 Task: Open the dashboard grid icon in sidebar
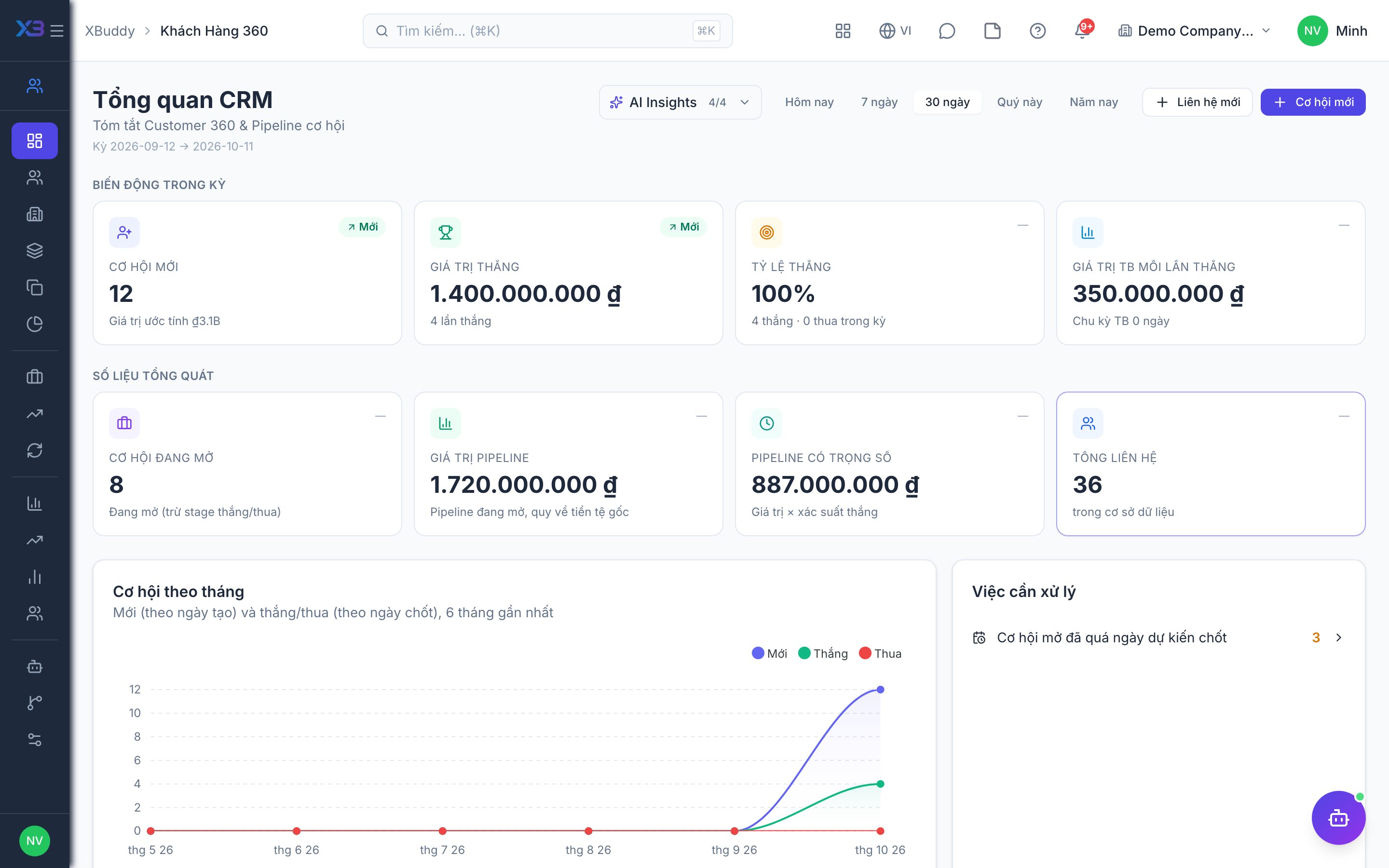(34, 141)
